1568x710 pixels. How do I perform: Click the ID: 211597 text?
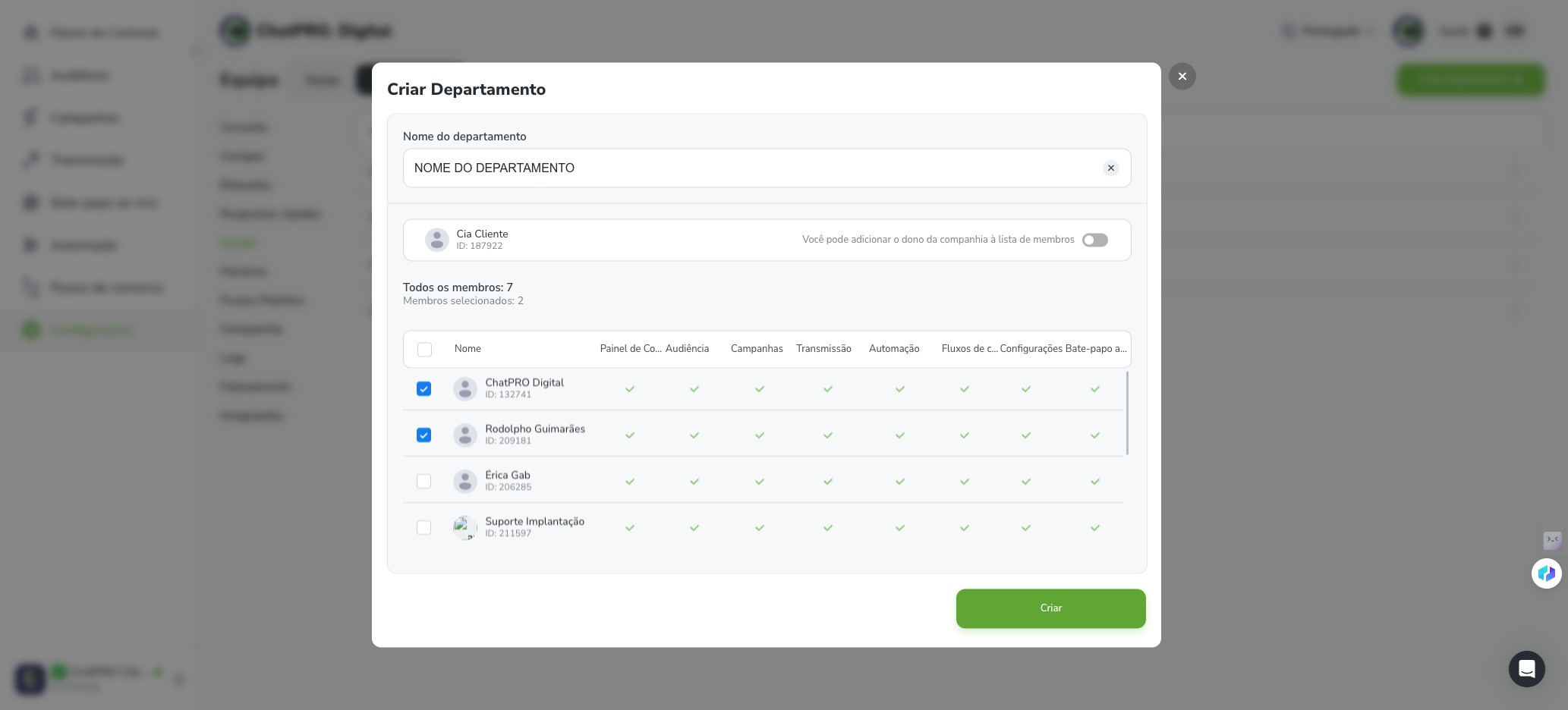[508, 534]
